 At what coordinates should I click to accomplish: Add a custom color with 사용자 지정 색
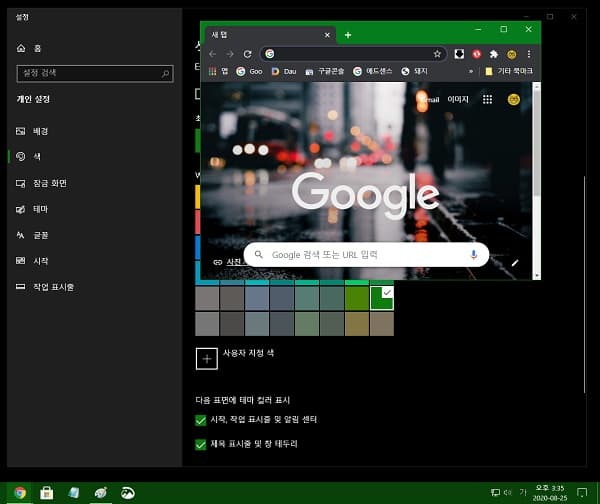pos(207,359)
